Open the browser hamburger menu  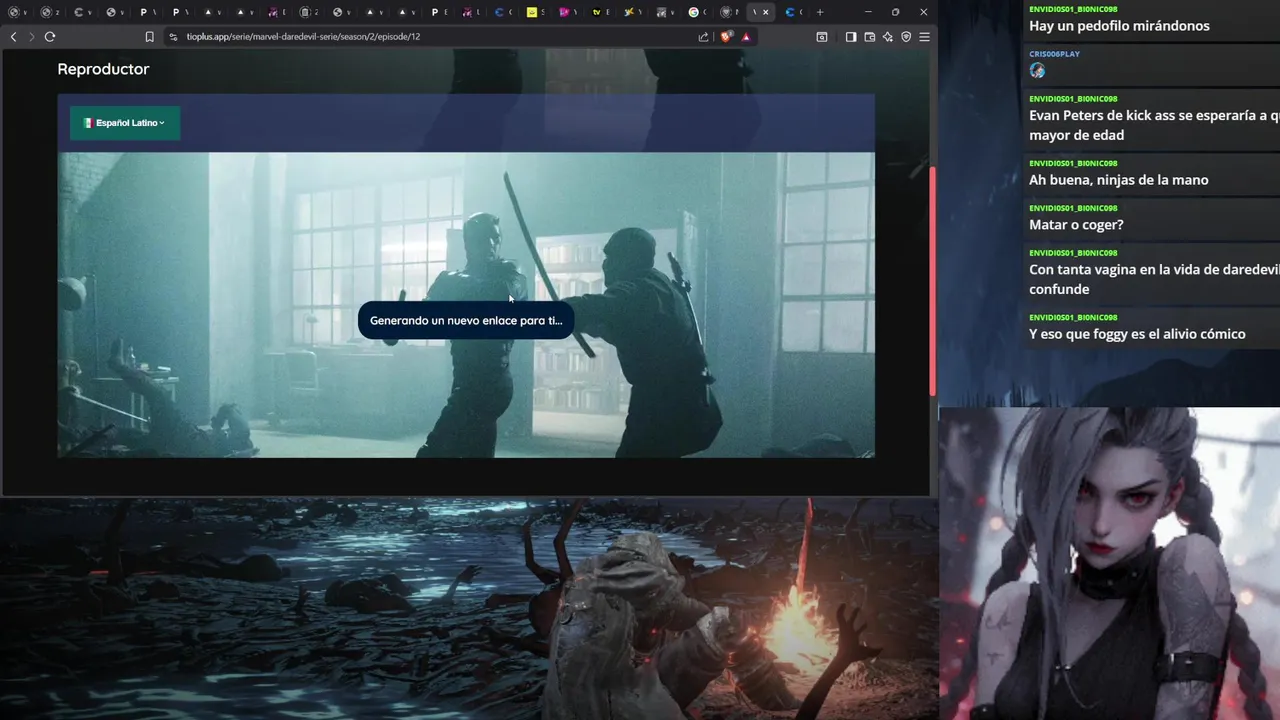924,37
